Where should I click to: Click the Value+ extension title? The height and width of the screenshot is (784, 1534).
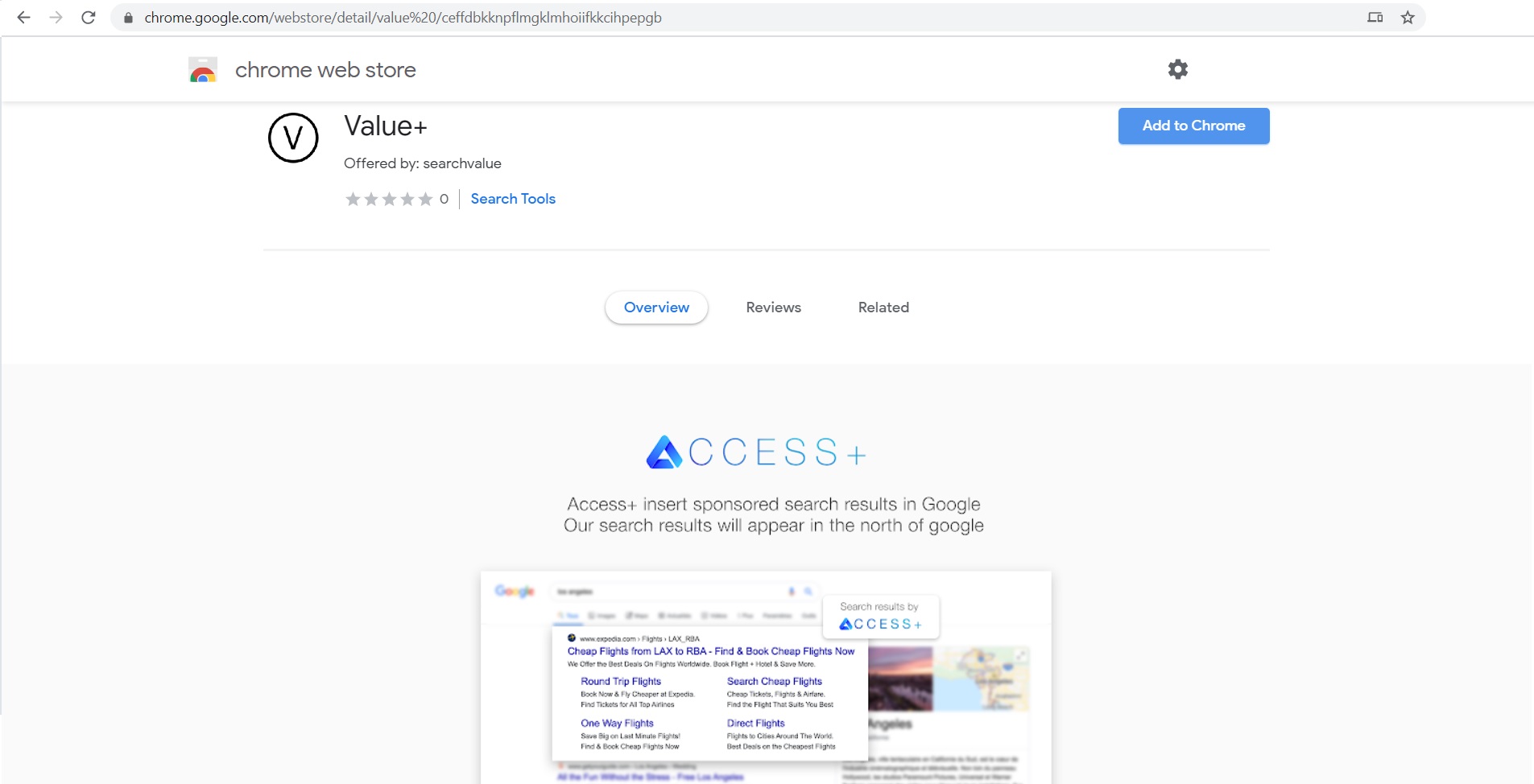[385, 126]
